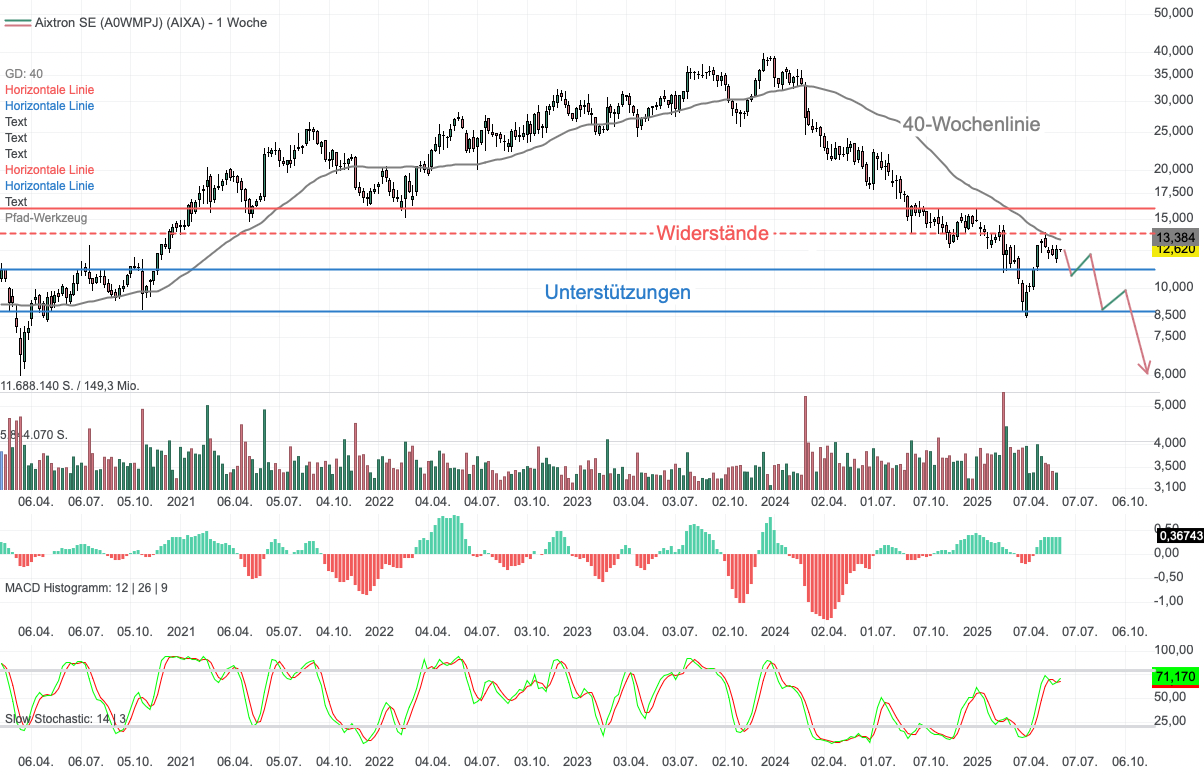
Task: Click the stochastic value tag 71,170
Action: pyautogui.click(x=1176, y=677)
